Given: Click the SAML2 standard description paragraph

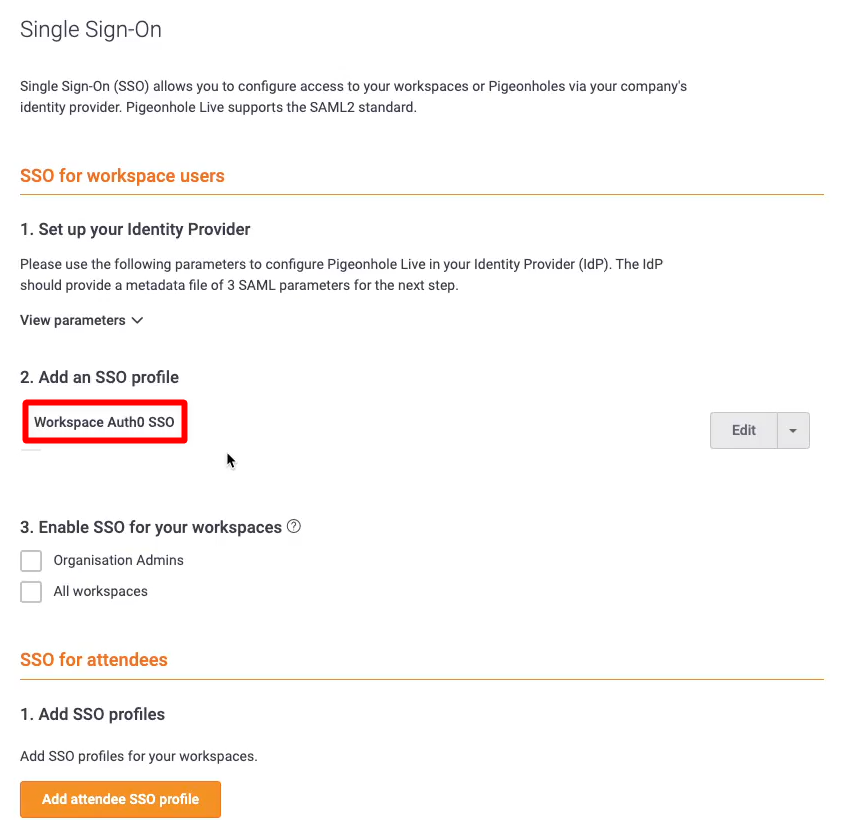Looking at the screenshot, I should 353,96.
